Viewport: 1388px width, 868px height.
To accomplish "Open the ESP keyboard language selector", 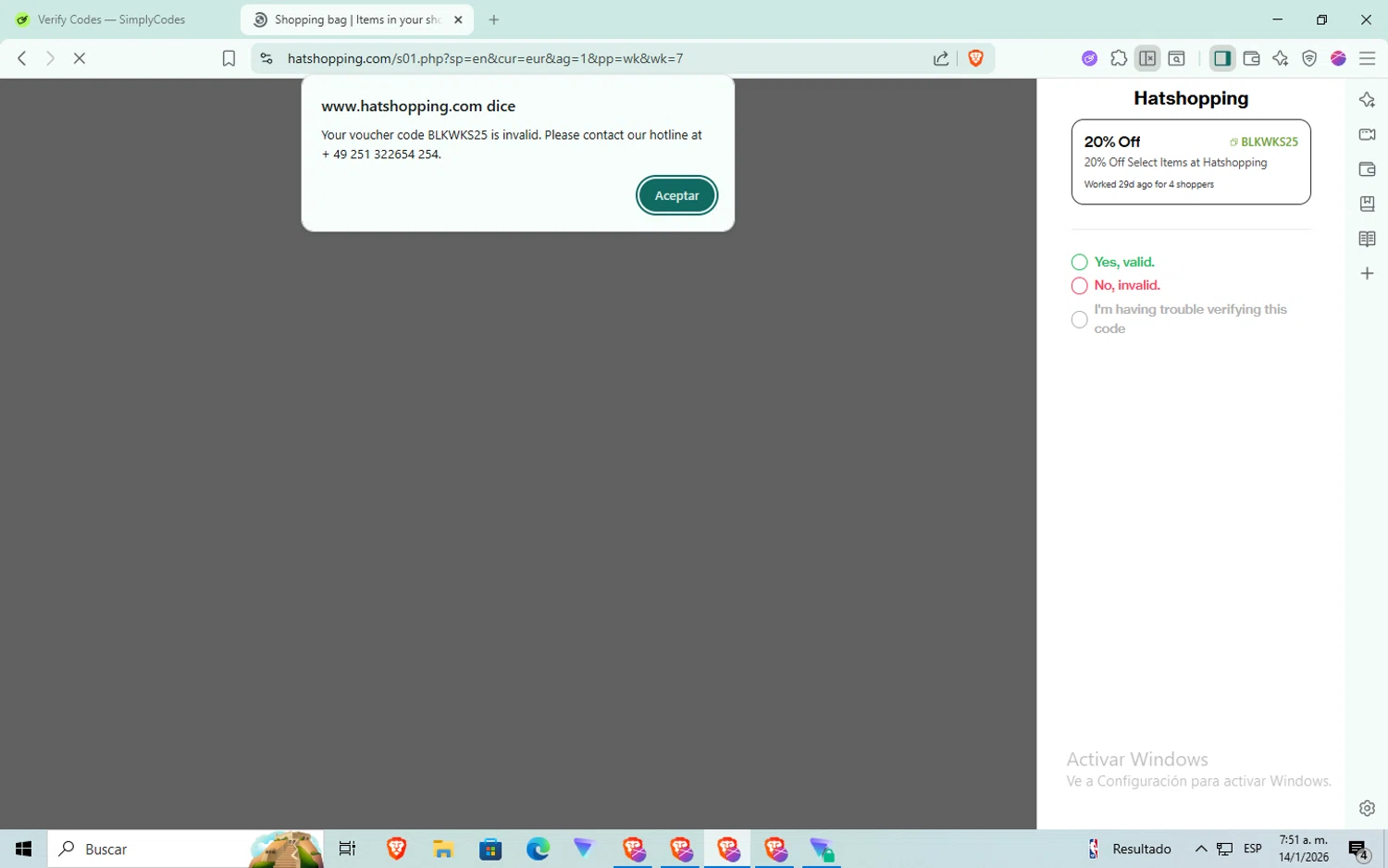I will pyautogui.click(x=1253, y=849).
